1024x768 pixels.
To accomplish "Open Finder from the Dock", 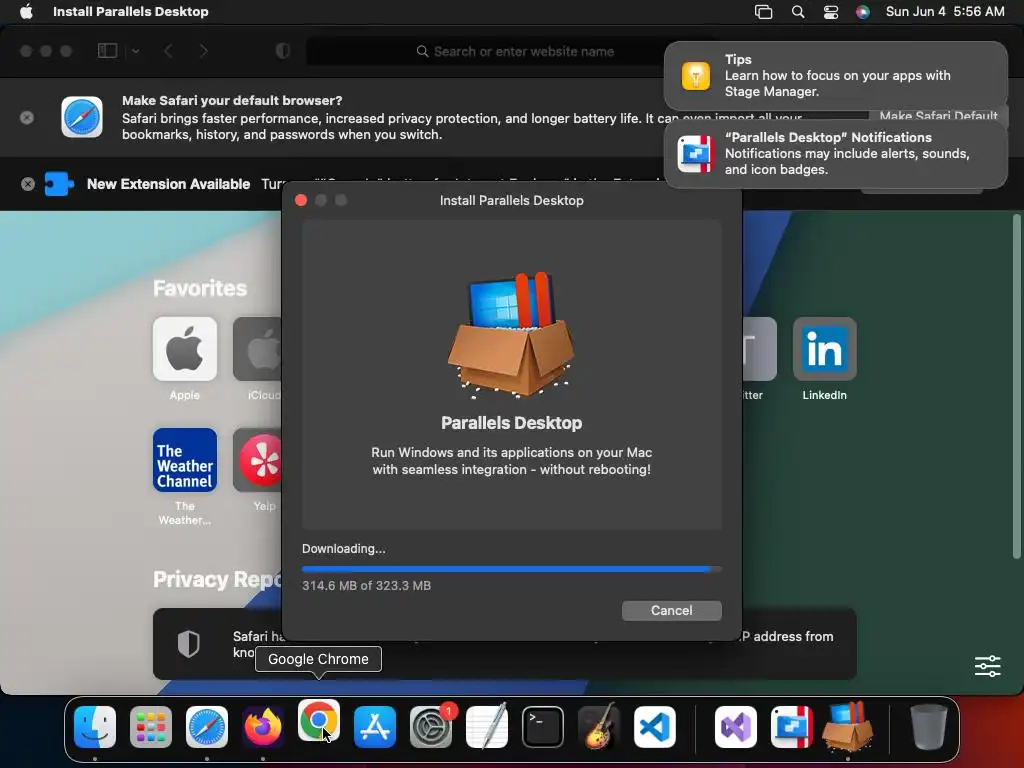I will [95, 727].
